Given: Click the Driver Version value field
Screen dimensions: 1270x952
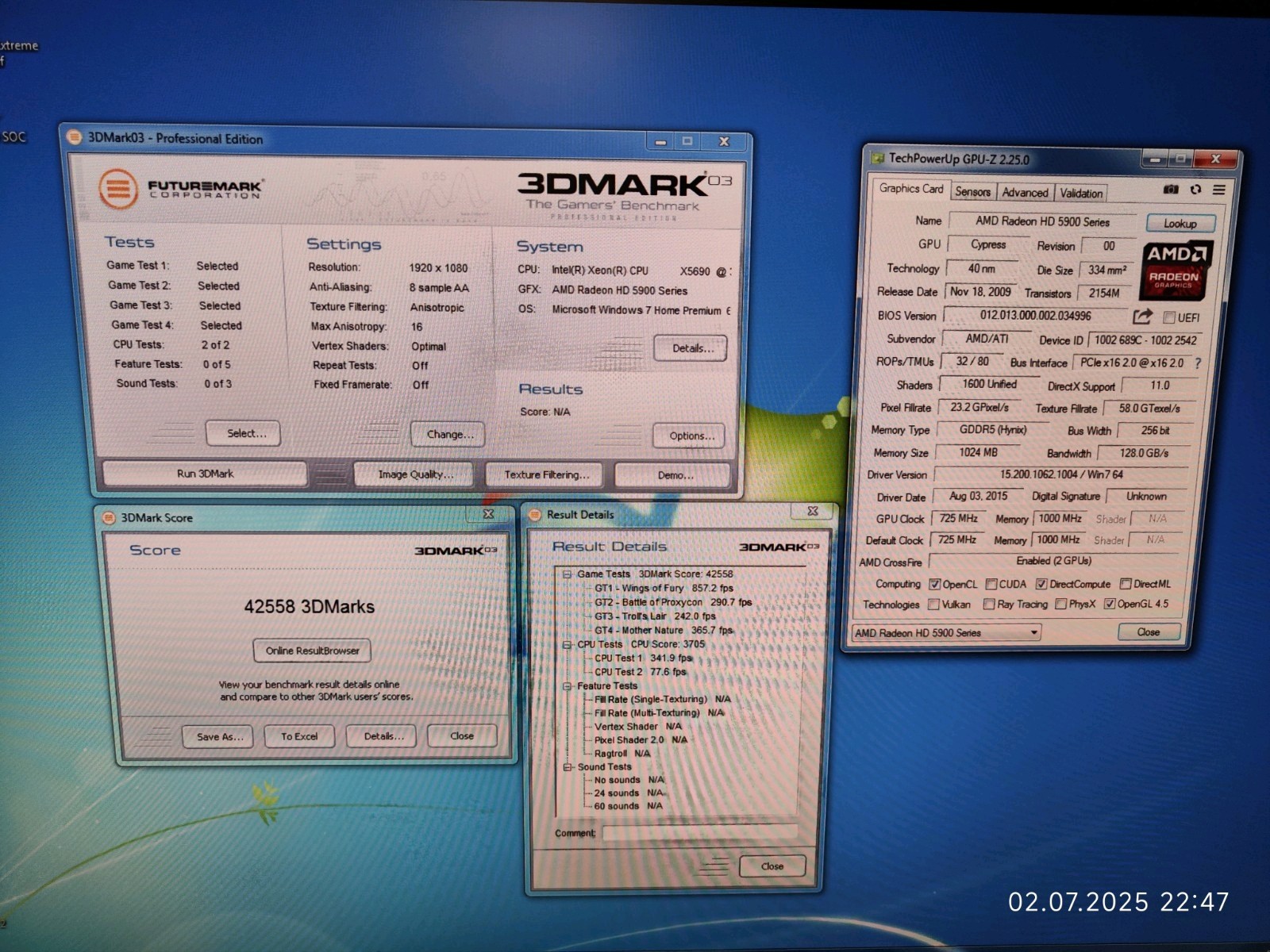Looking at the screenshot, I should coord(1060,474).
